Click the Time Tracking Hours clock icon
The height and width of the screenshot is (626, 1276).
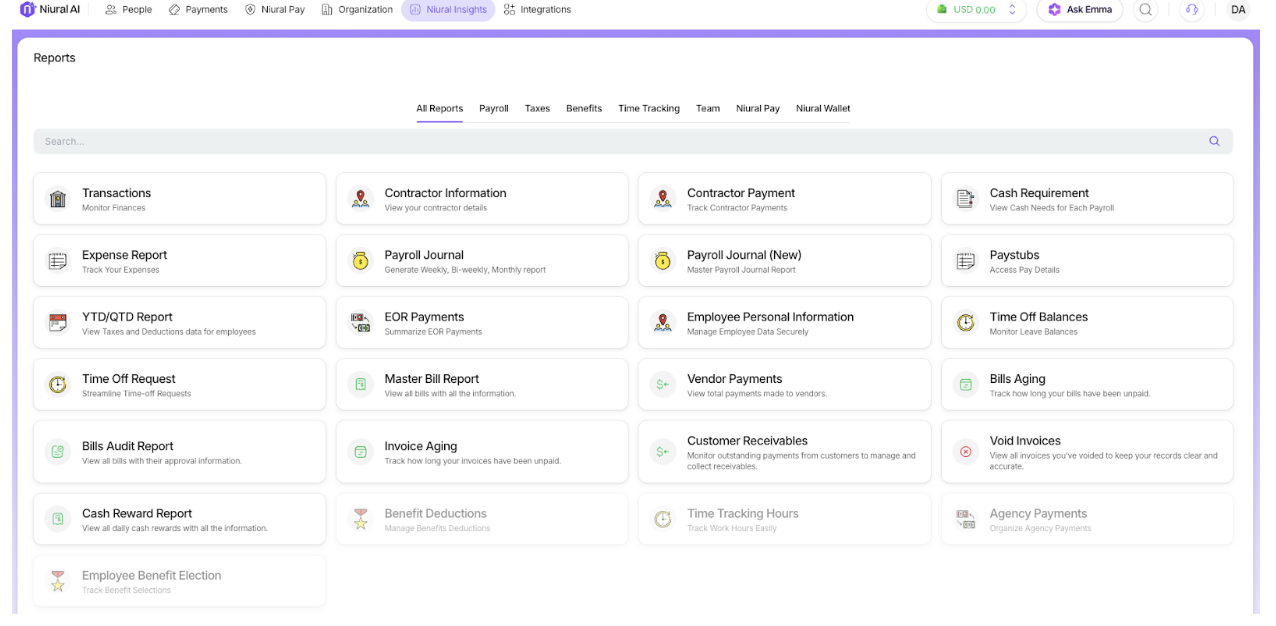663,519
